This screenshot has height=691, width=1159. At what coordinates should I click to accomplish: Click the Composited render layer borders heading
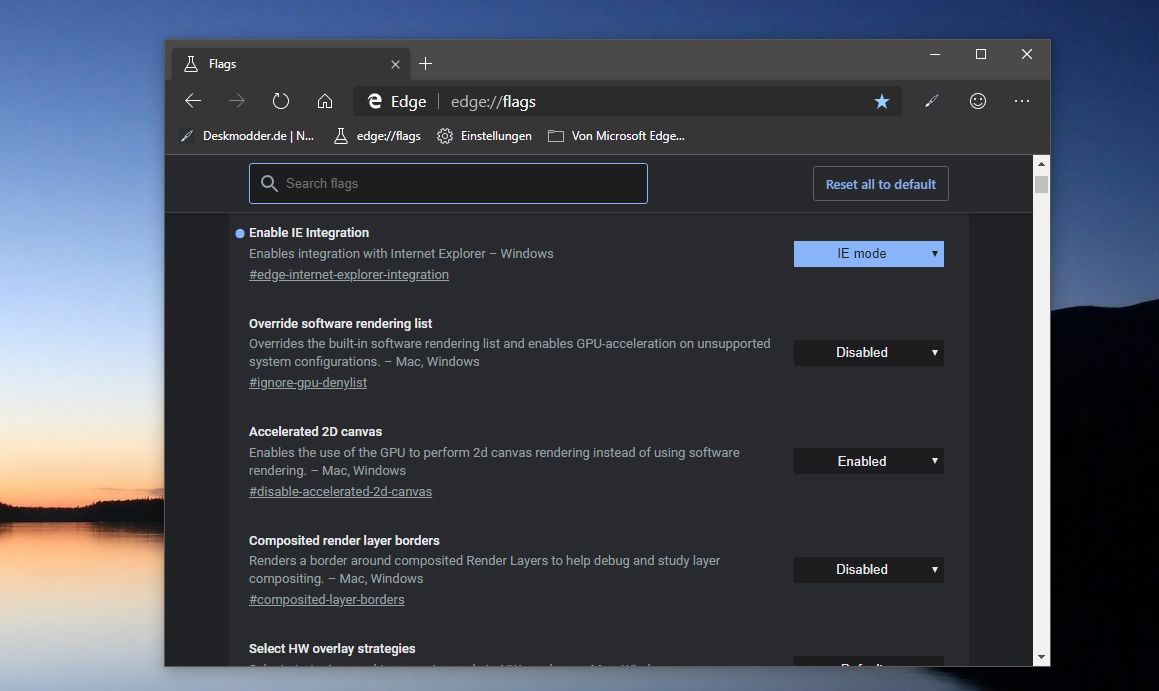(x=344, y=540)
